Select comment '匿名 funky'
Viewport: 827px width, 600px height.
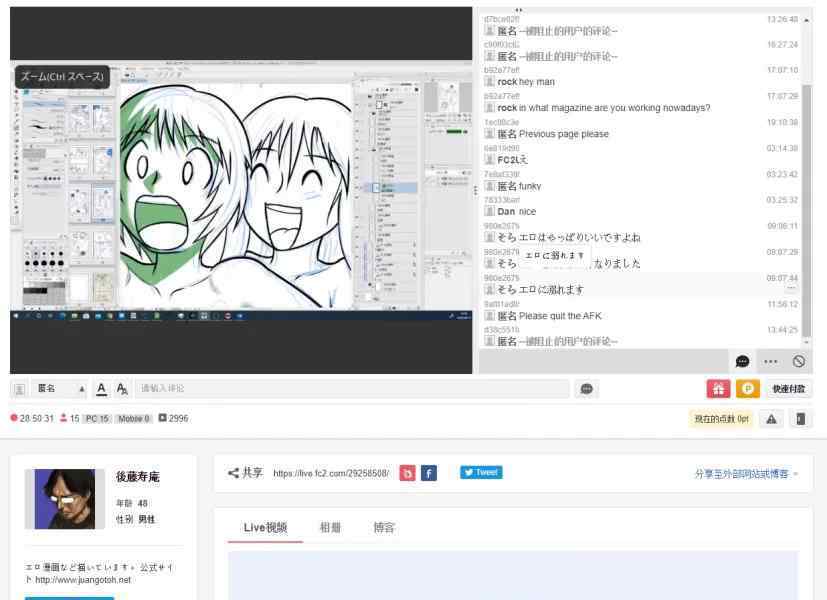pos(641,181)
